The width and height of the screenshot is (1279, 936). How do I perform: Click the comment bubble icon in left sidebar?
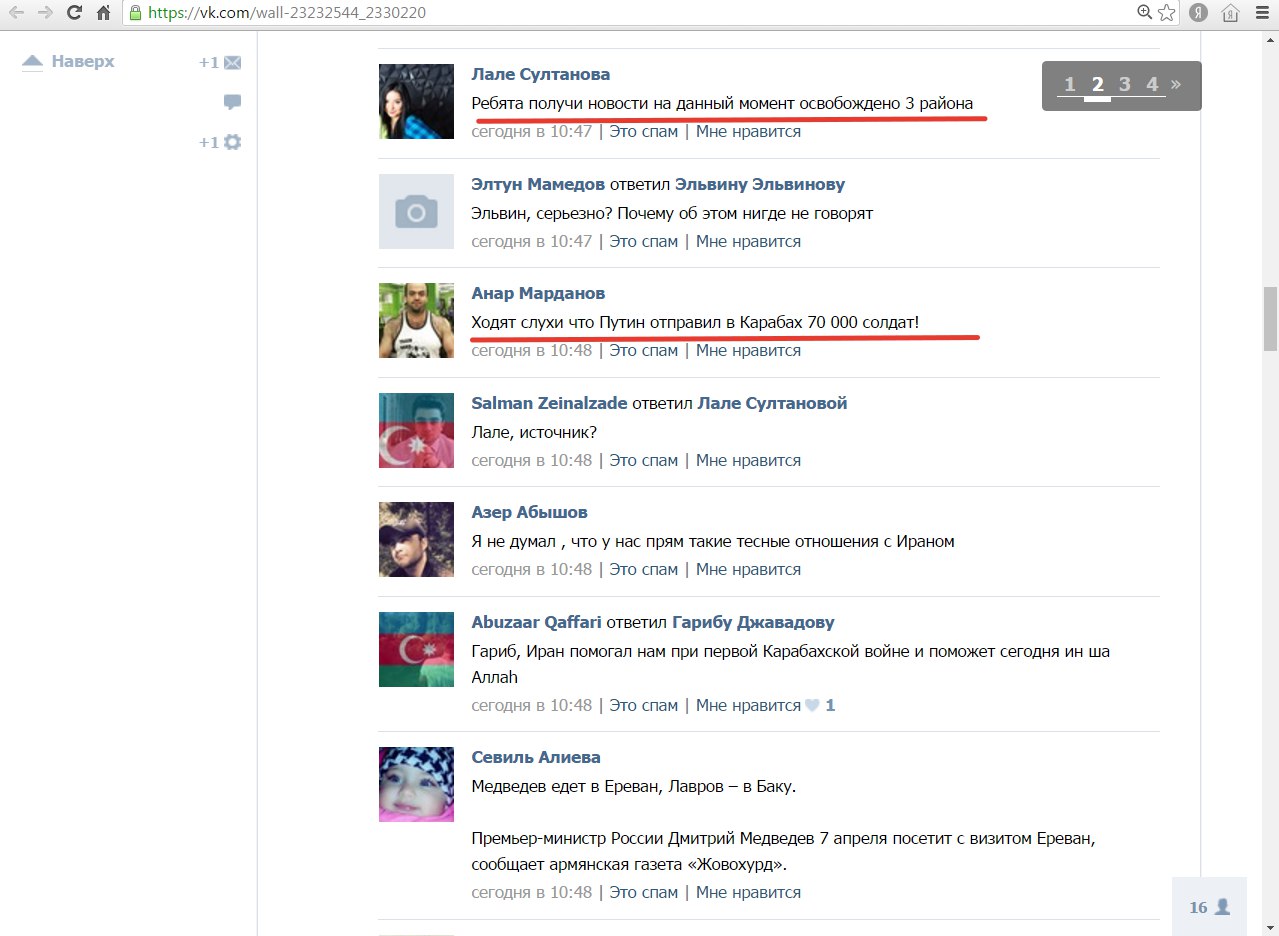[x=233, y=102]
